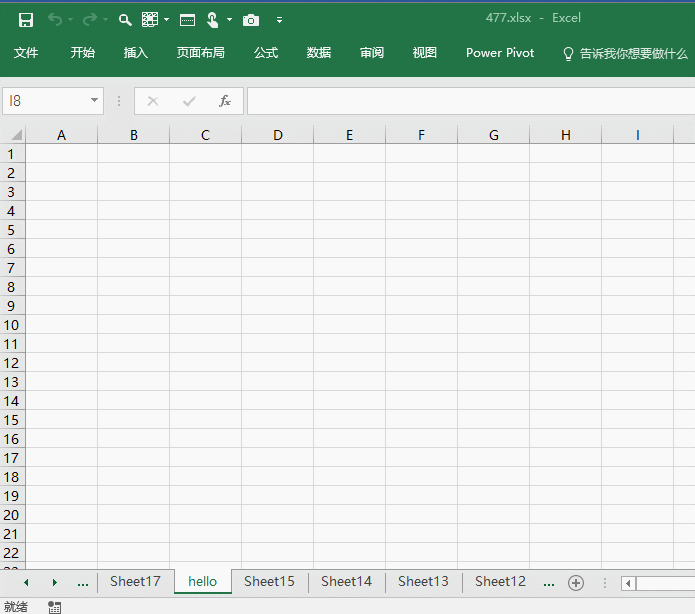The image size is (695, 614).
Task: Select the column D header
Action: 277,135
